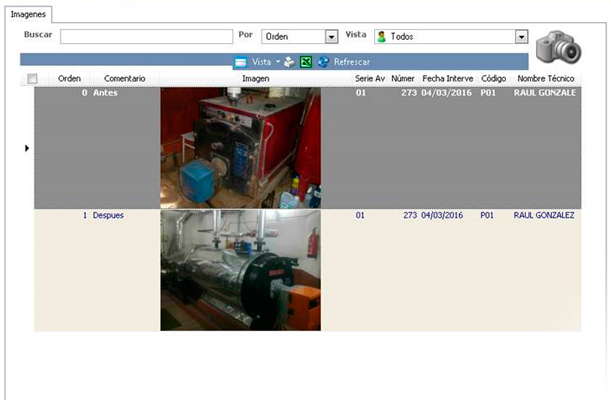Click serie 01 in Antes row
This screenshot has width=611, height=400.
tap(360, 93)
